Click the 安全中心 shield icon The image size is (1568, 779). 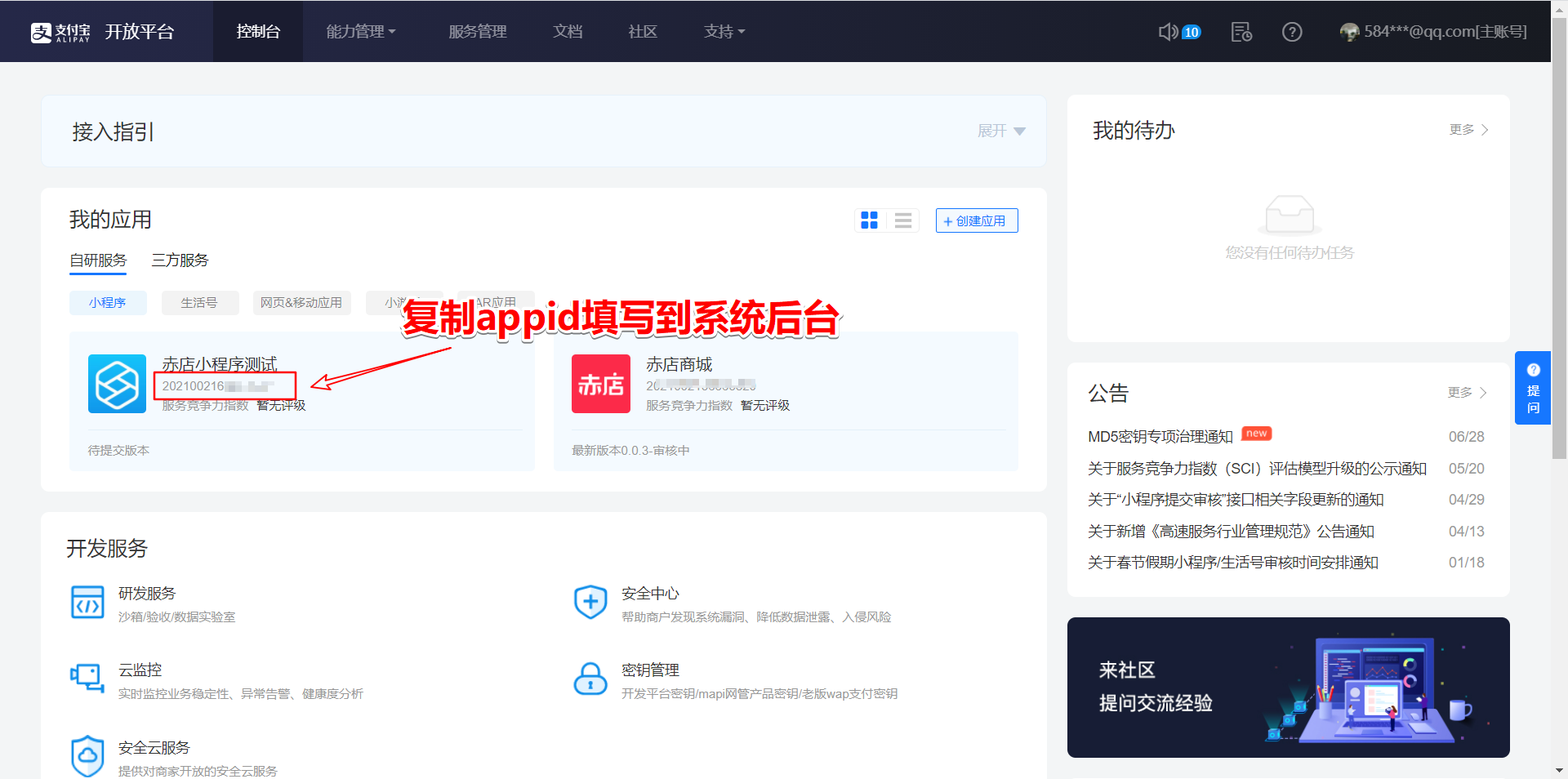[590, 603]
